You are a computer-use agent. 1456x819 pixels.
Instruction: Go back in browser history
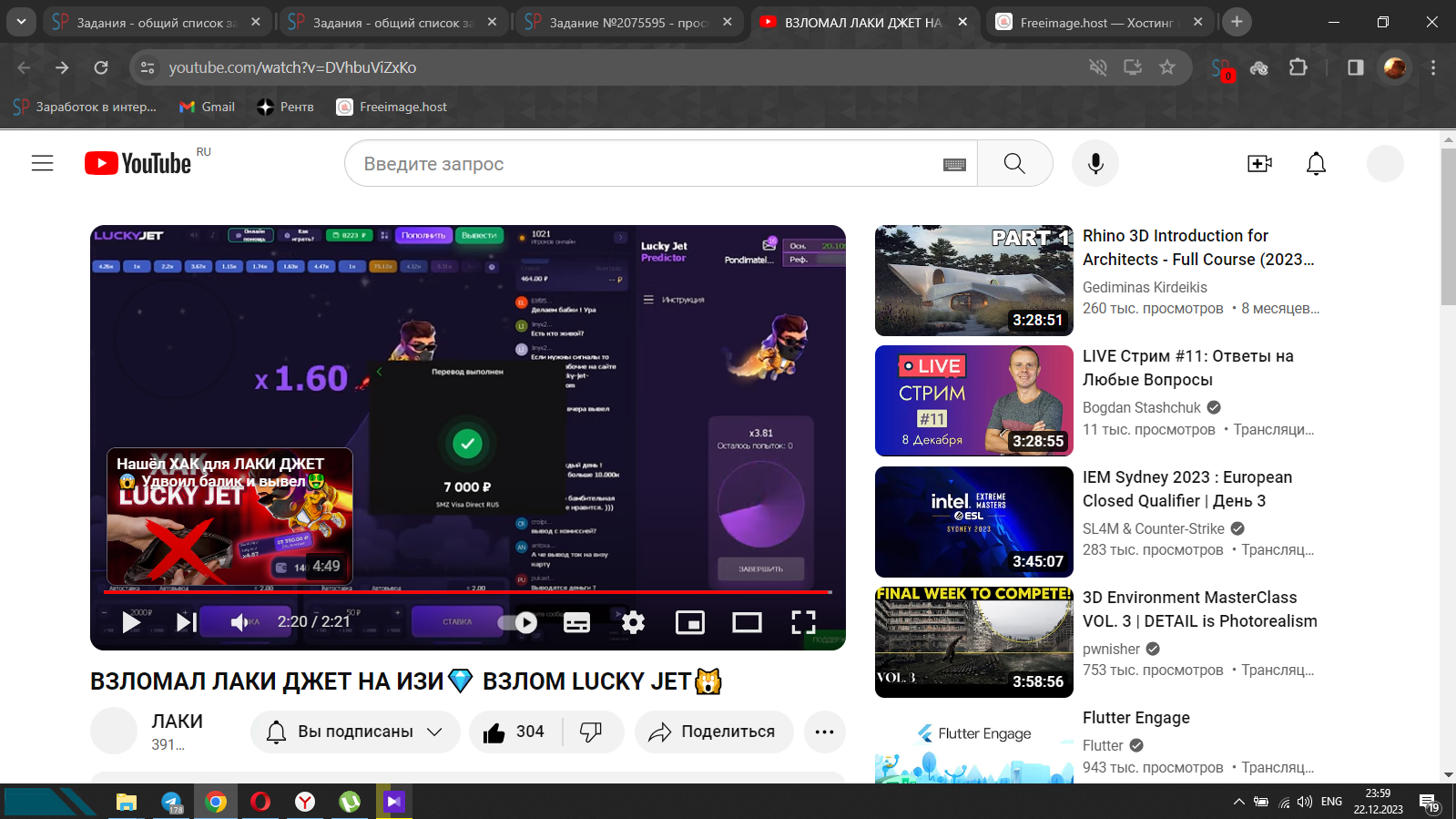pyautogui.click(x=24, y=67)
